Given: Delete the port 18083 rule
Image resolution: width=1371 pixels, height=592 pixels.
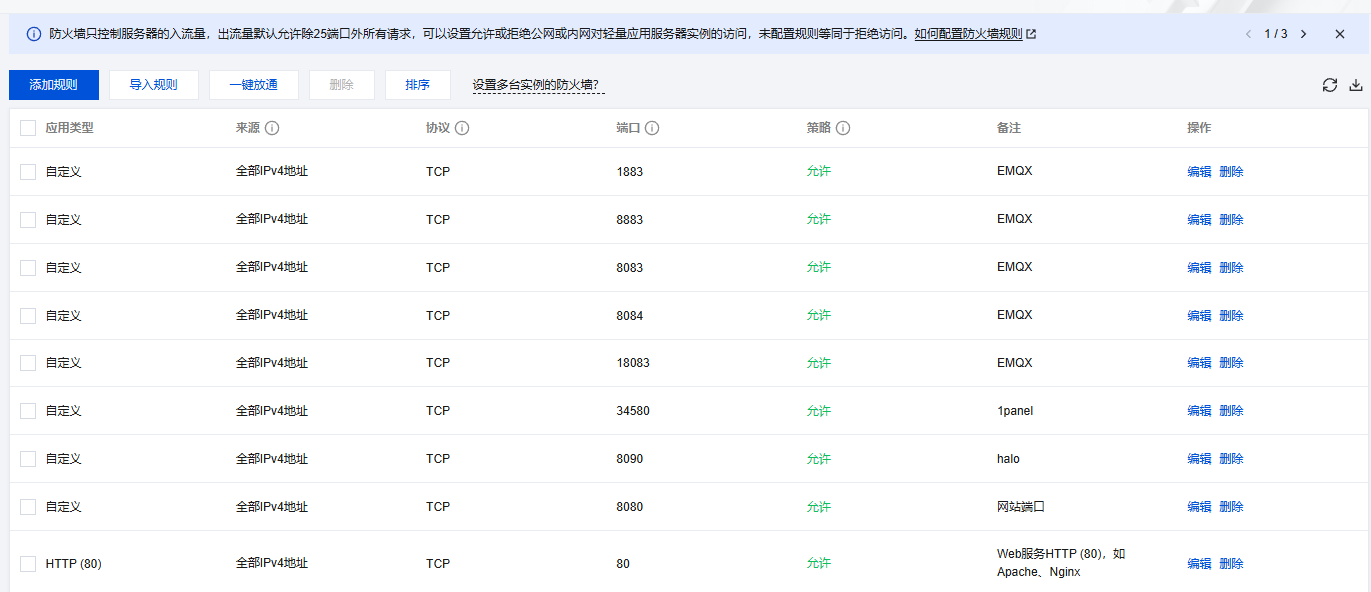Looking at the screenshot, I should 1231,363.
